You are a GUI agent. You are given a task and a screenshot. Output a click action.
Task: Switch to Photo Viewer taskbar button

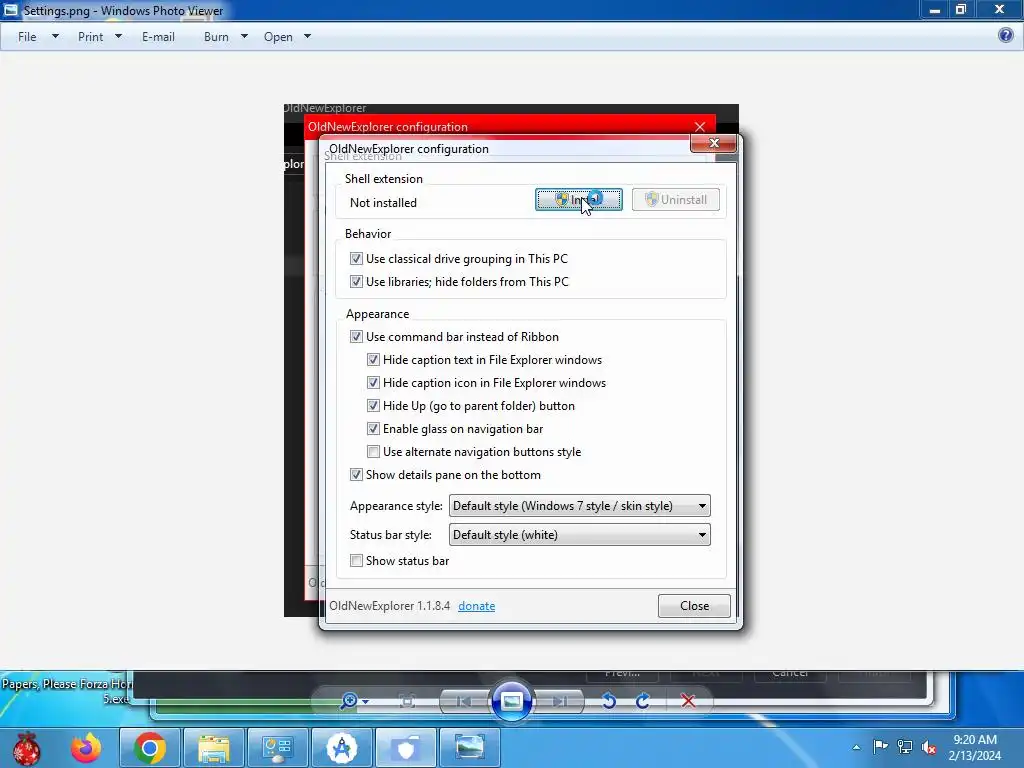(x=470, y=748)
